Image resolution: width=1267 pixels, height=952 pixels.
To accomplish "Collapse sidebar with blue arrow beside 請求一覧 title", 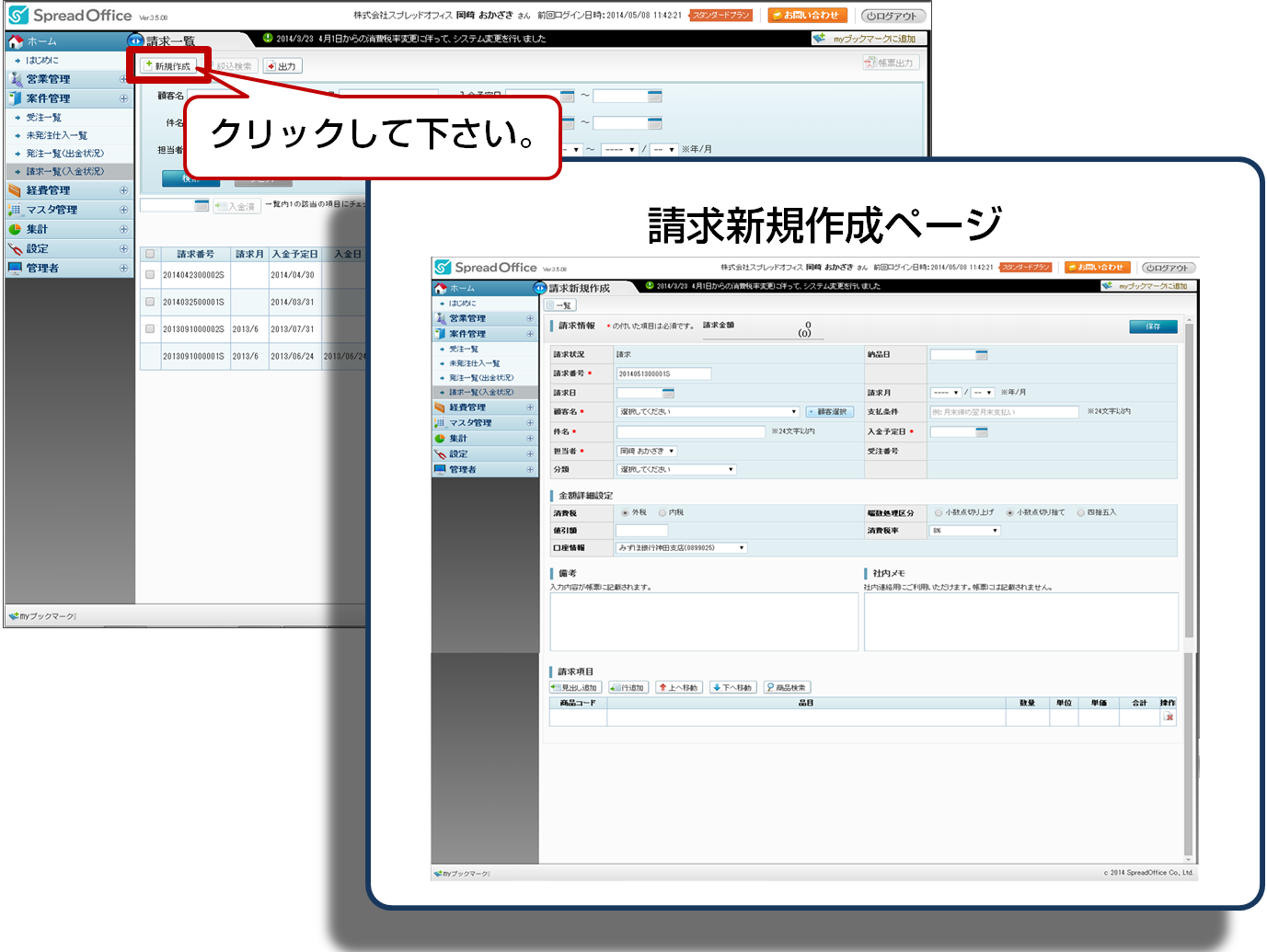I will (136, 41).
